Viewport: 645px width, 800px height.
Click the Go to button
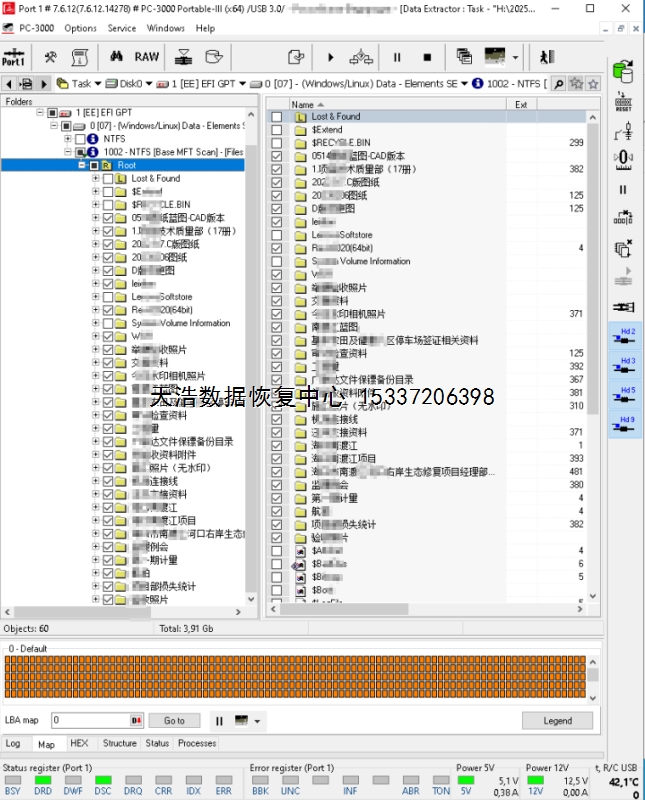pyautogui.click(x=174, y=720)
